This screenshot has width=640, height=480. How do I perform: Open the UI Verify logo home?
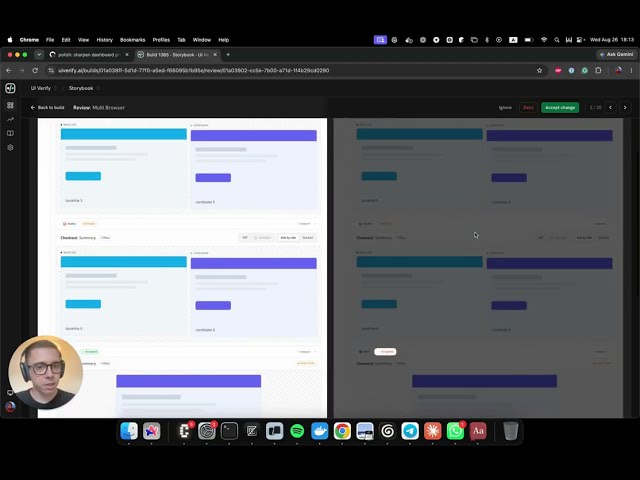(x=10, y=88)
